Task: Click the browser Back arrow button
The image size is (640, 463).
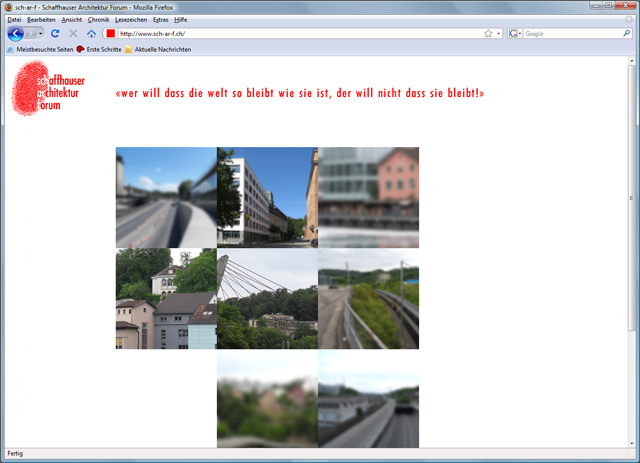Action: (x=15, y=33)
